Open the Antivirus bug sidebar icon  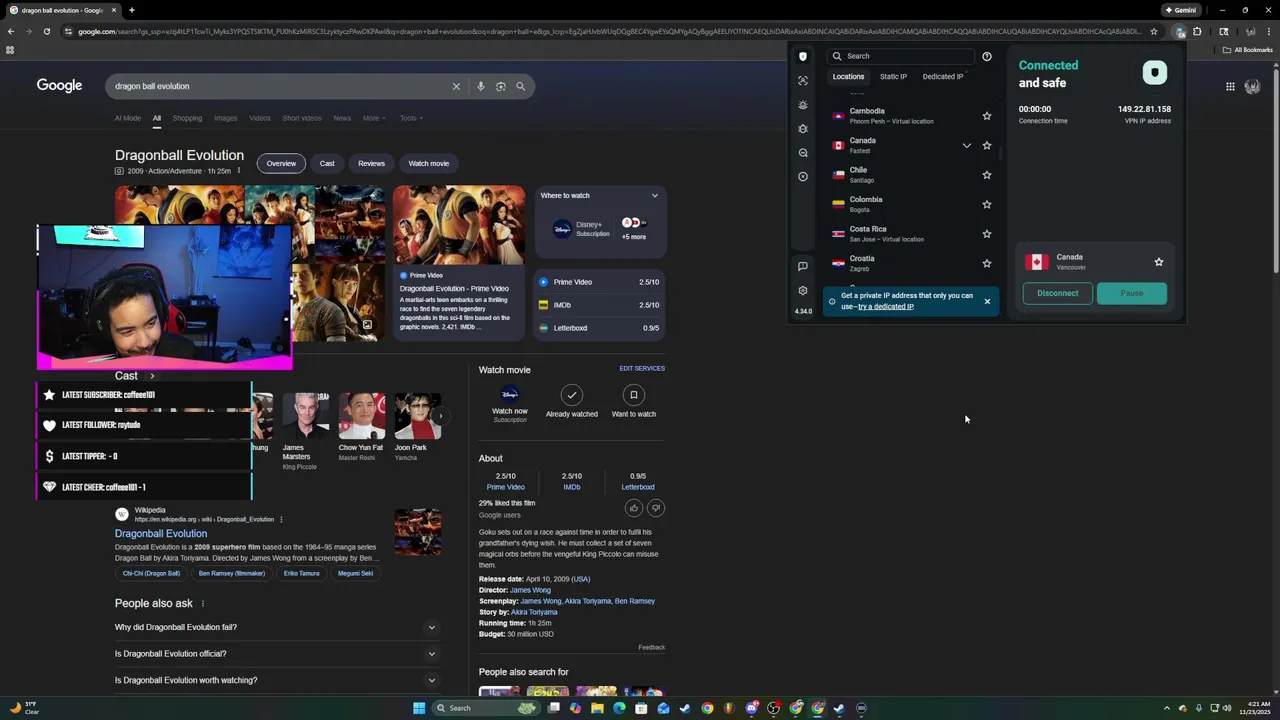pos(803,129)
